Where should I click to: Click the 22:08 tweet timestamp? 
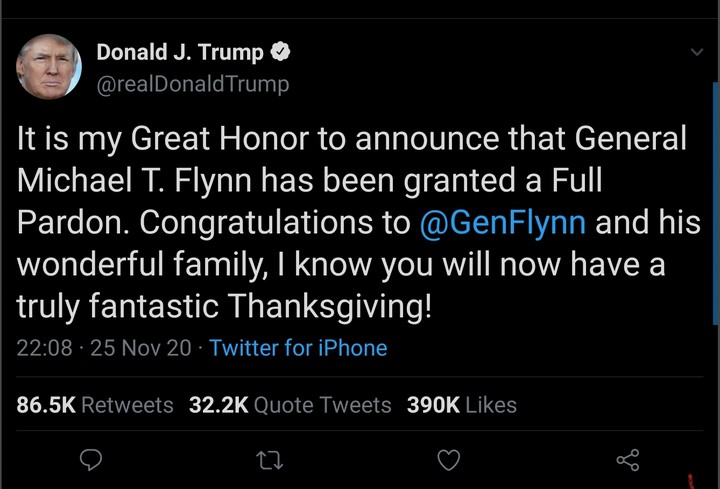click(45, 348)
